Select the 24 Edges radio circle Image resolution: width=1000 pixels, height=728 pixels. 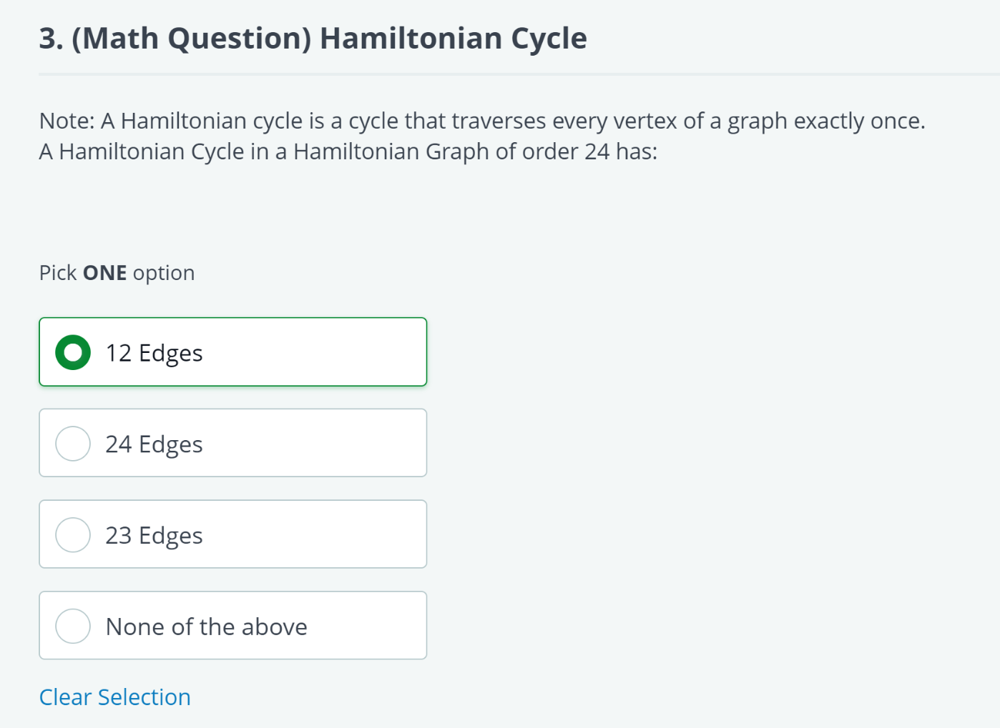tap(73, 444)
